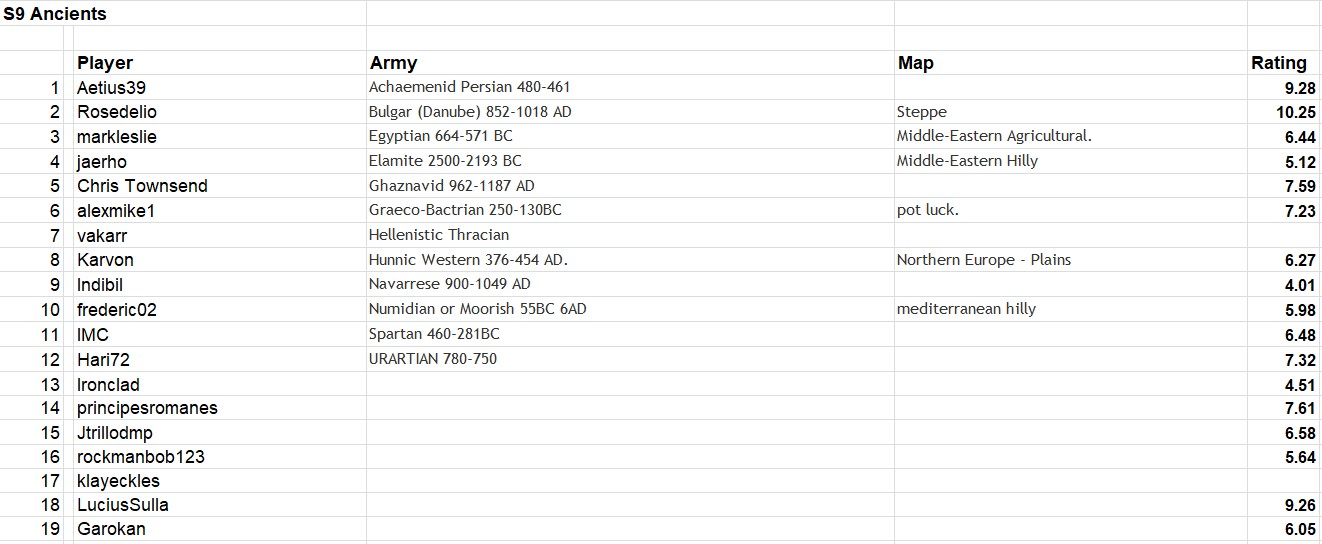Select the frederic02 player cell

click(x=220, y=310)
